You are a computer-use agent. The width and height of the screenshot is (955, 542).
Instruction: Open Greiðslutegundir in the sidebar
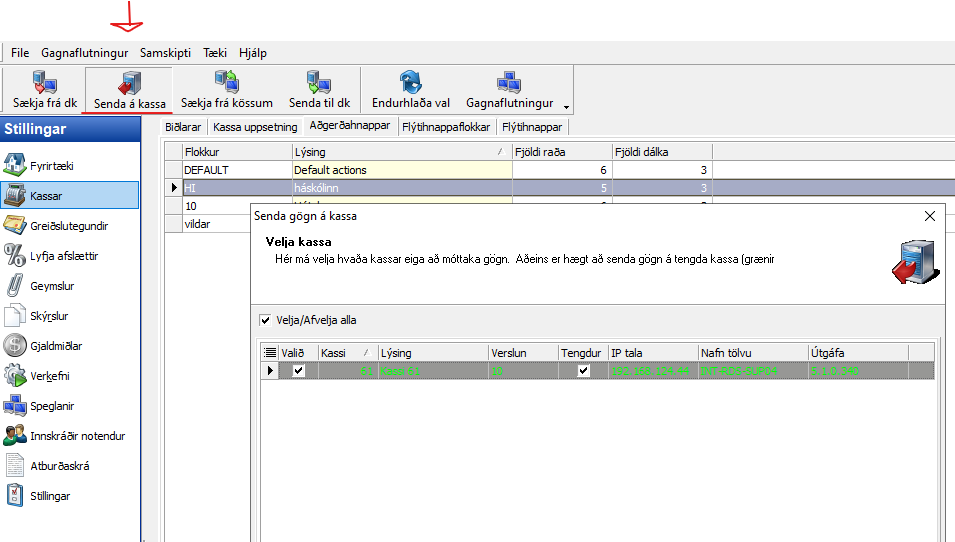point(68,226)
